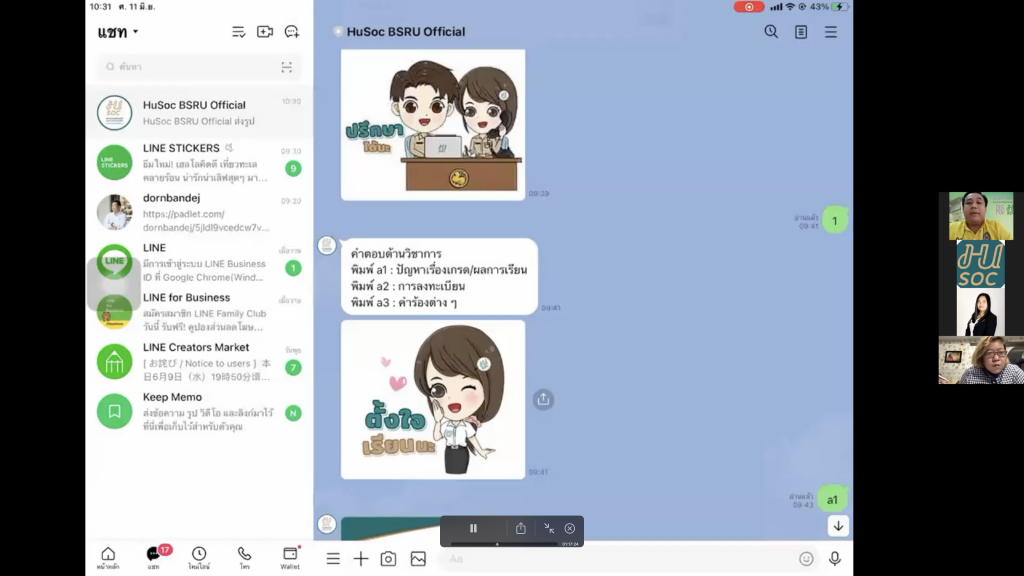Collapse the recording control bar
Screen dimensions: 1024x576
pyautogui.click(x=549, y=528)
